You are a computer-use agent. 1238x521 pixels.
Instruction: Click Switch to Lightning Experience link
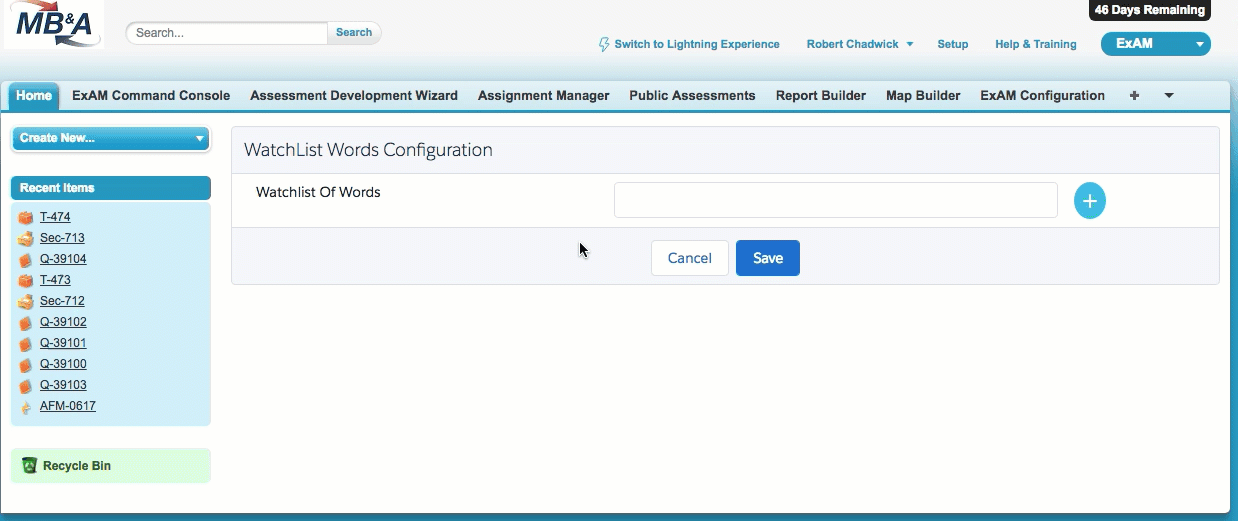(x=697, y=44)
